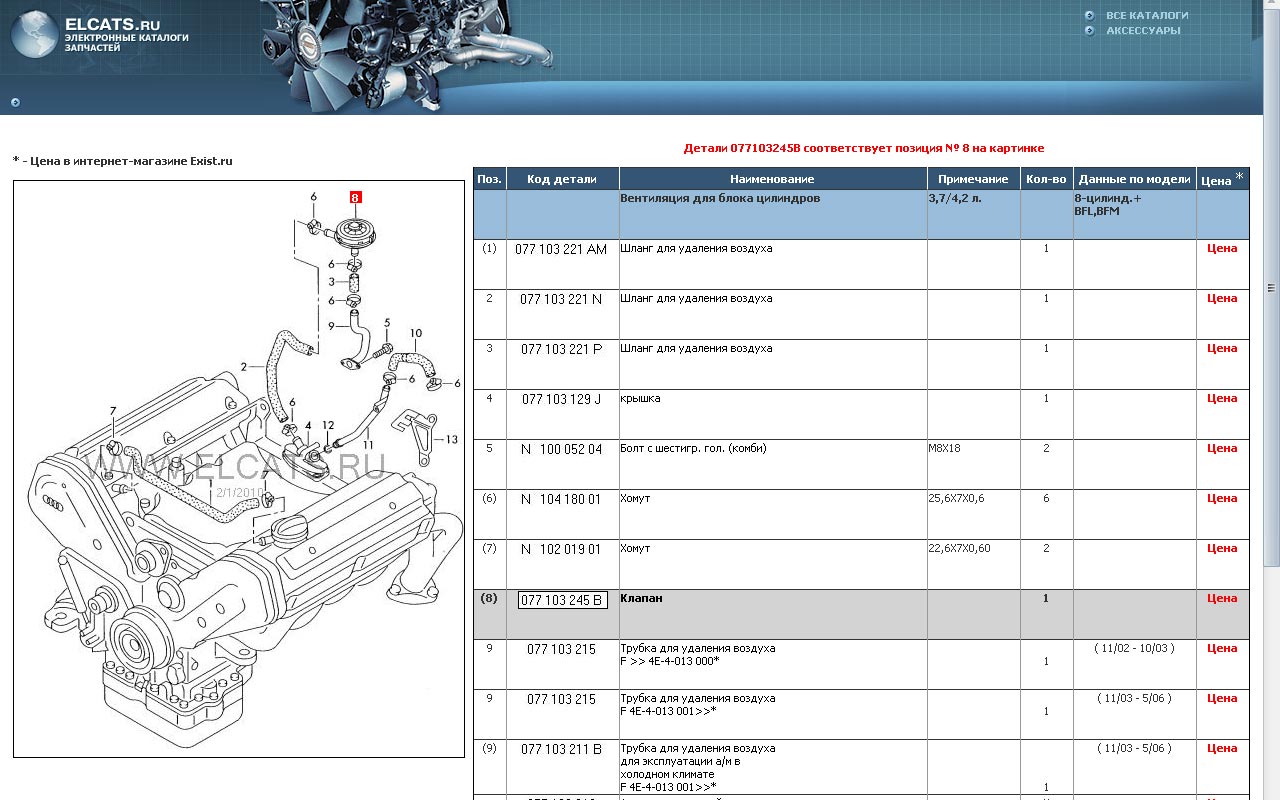Open Цена link for part 077 103 221 AM

[1221, 248]
